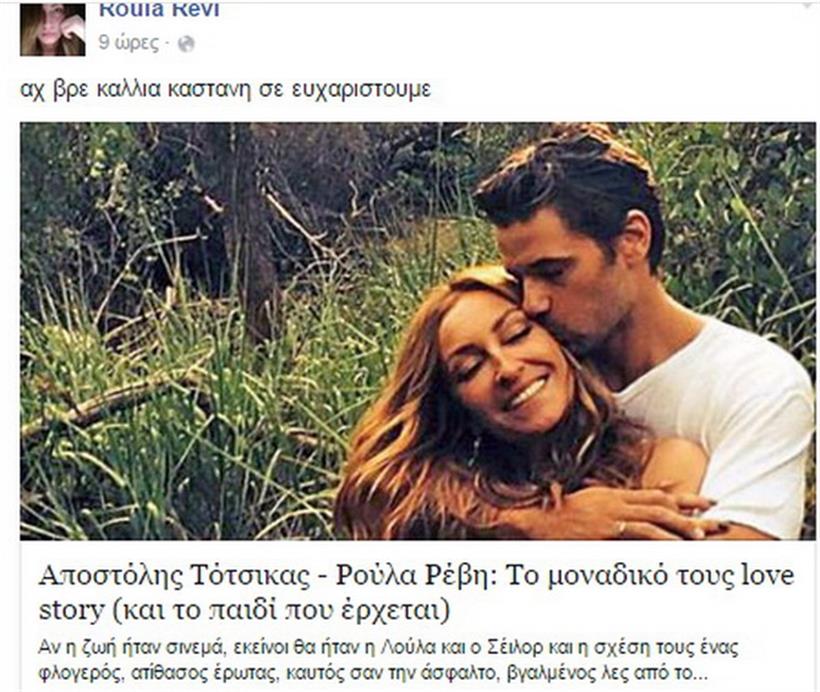Open the shared article couple photo
Screen dimensions: 820x692
[418, 331]
